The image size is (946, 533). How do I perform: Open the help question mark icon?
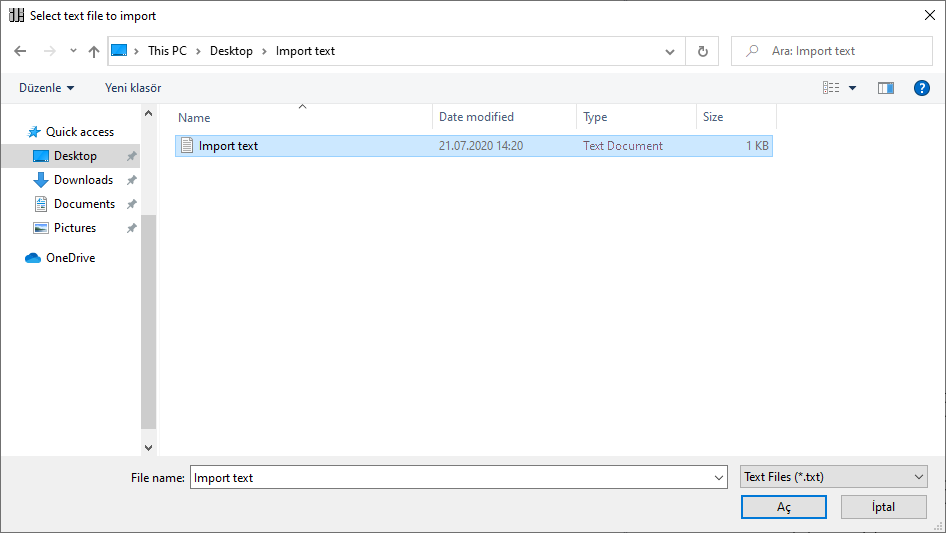coord(922,88)
